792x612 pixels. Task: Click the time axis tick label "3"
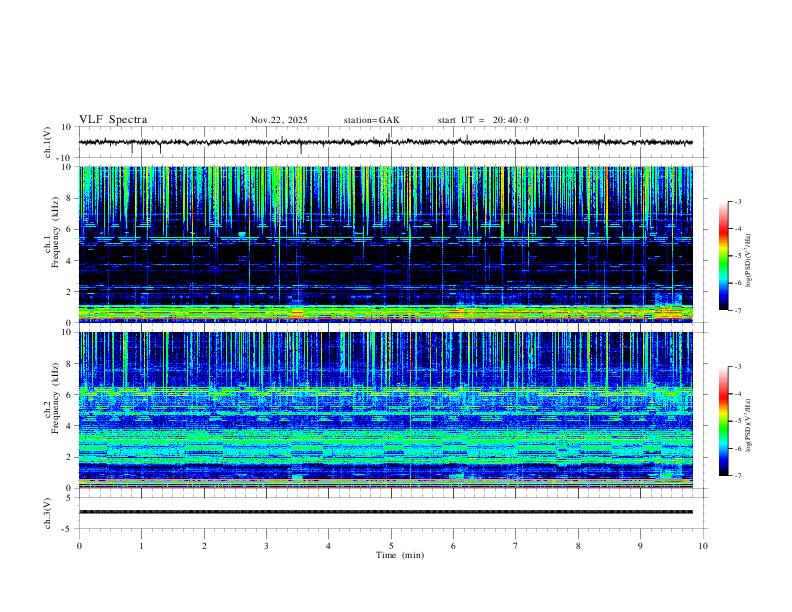click(x=266, y=546)
